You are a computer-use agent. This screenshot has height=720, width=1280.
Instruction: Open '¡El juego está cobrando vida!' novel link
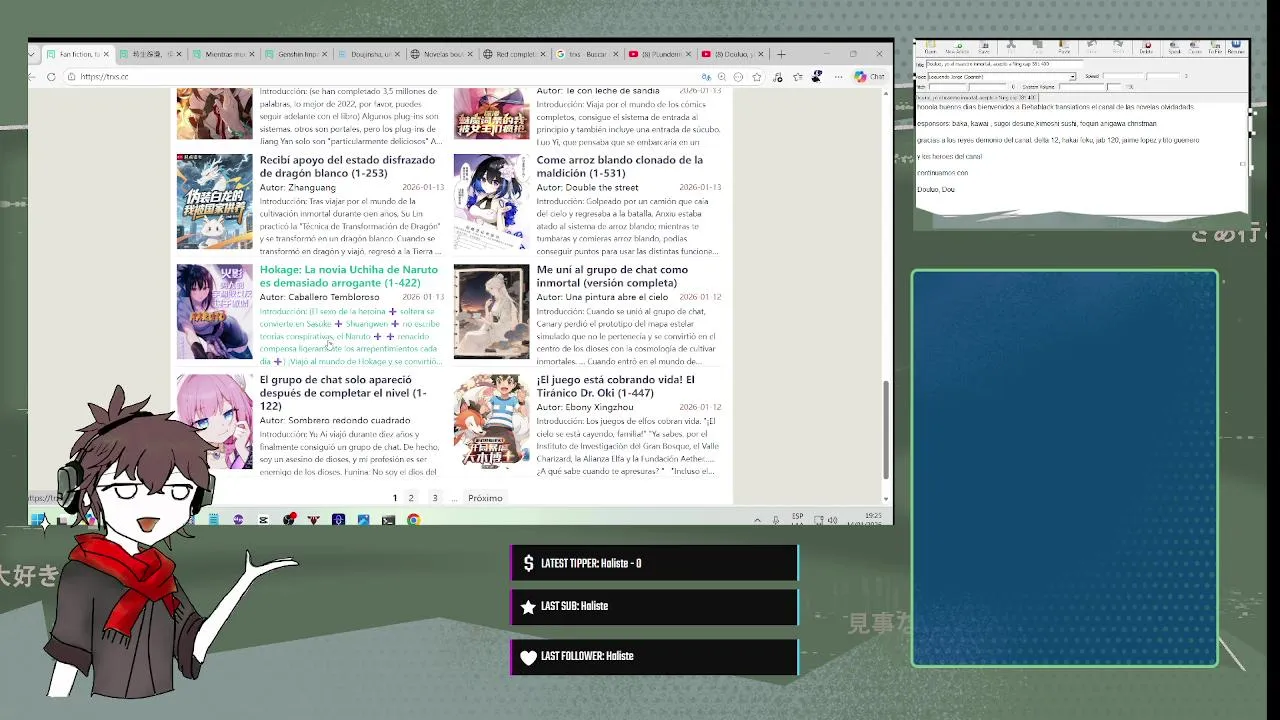pos(615,386)
